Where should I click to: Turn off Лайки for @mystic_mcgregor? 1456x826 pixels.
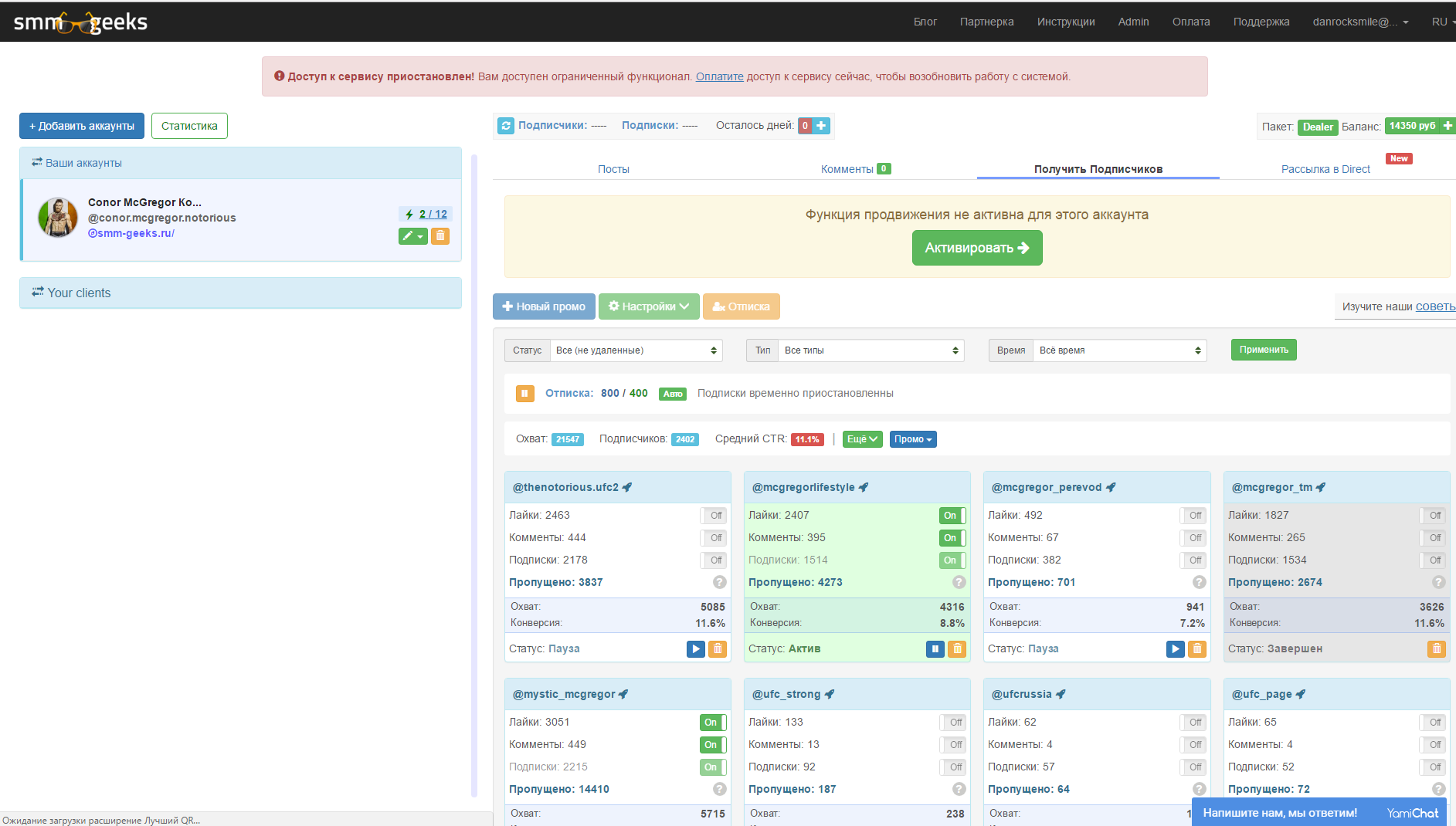pyautogui.click(x=714, y=722)
